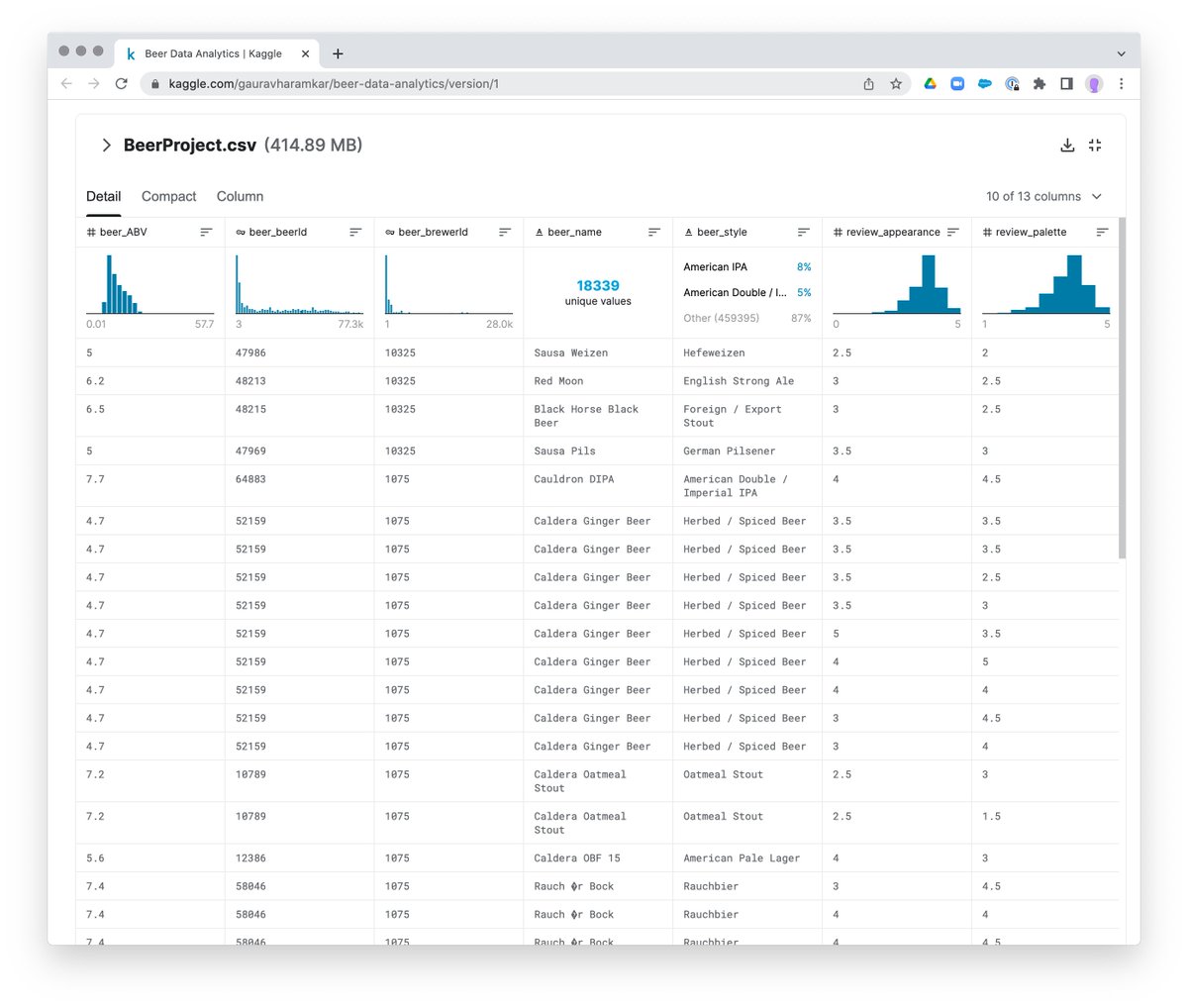Open sort options for beer_beerId column
The height and width of the screenshot is (1008, 1188).
(355, 232)
